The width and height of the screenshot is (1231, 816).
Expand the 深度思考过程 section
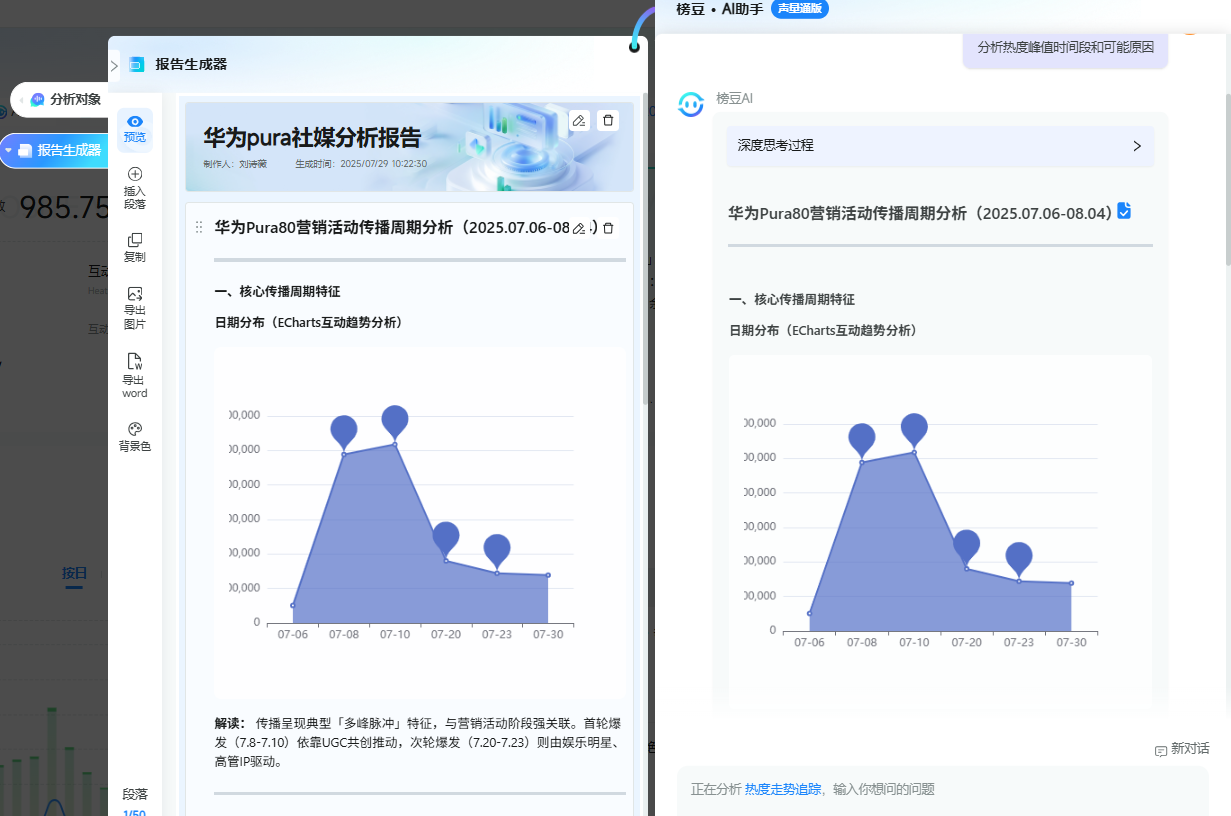pyautogui.click(x=940, y=146)
